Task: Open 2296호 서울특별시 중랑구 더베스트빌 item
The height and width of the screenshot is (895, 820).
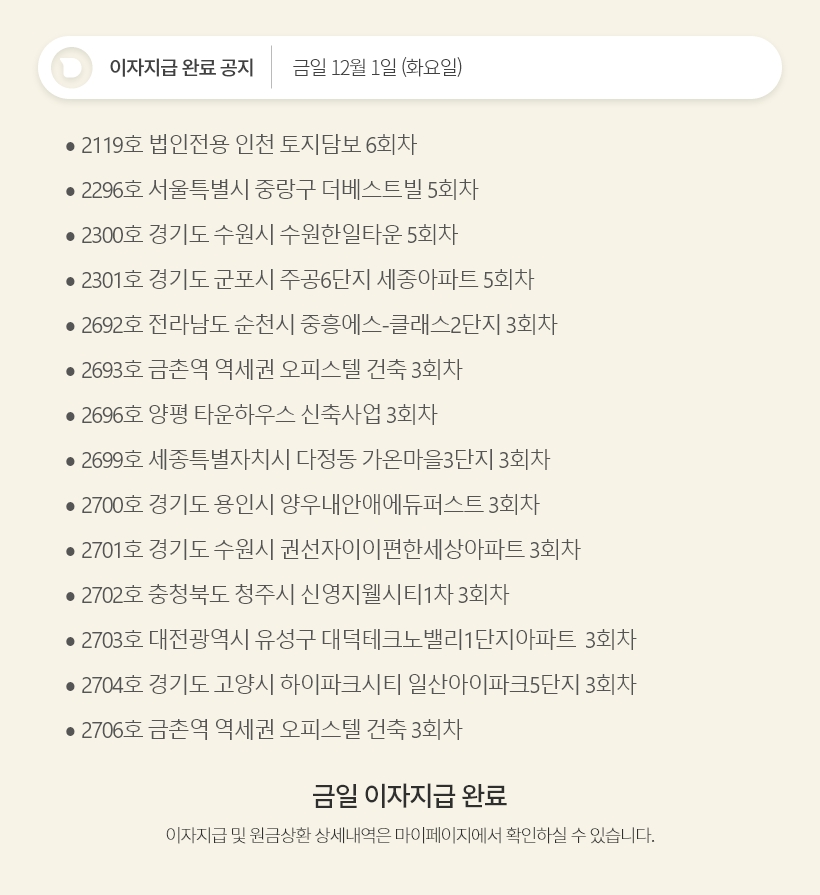Action: 279,190
